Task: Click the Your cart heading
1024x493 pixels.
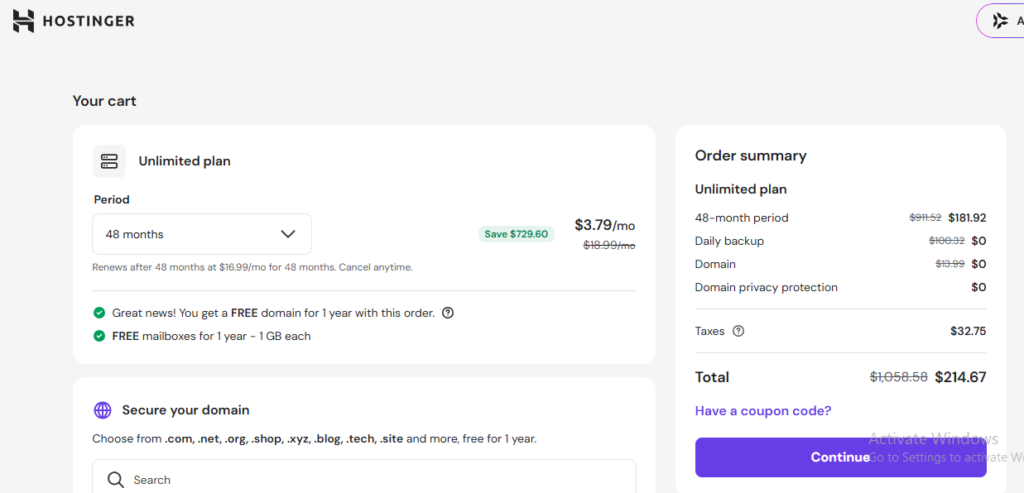Action: [x=104, y=101]
